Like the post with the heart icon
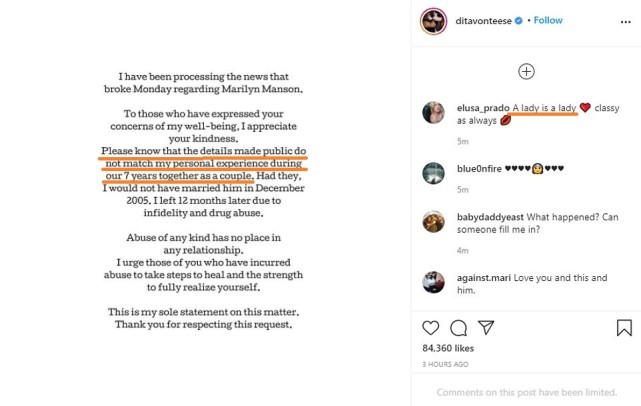This screenshot has height=406, width=641. tap(431, 328)
